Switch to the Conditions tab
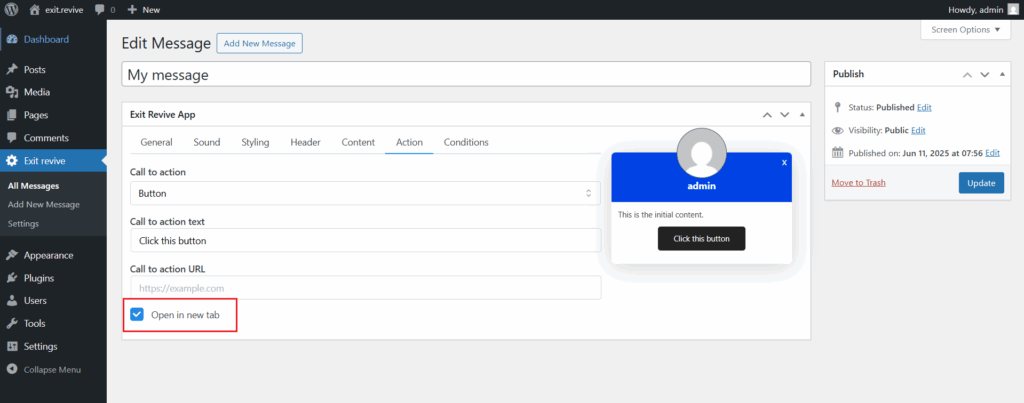Viewport: 1024px width, 403px height. click(x=466, y=142)
